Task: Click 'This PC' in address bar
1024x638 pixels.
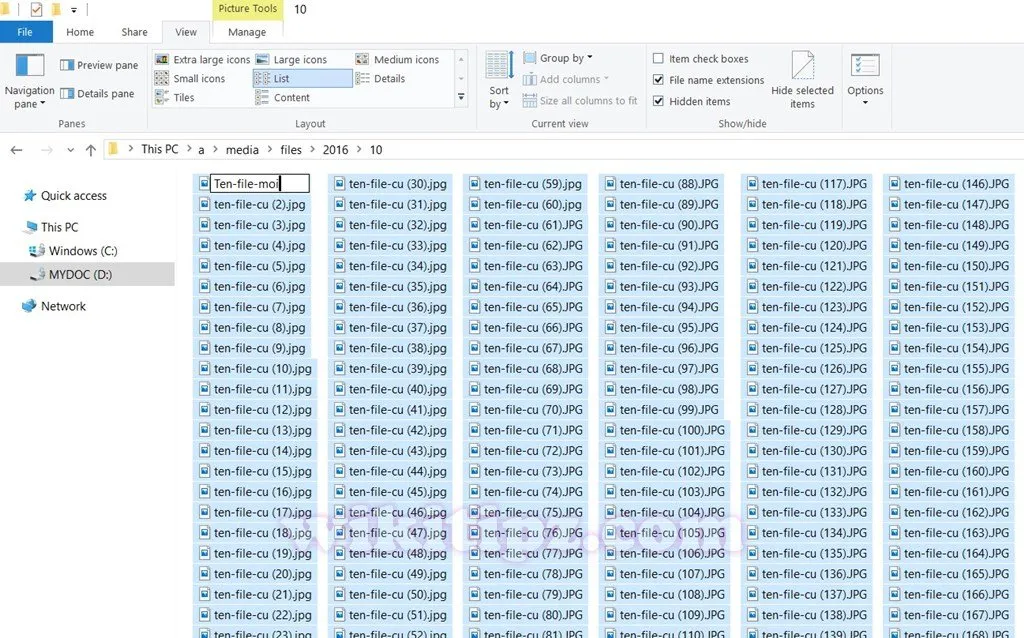Action: 159,150
